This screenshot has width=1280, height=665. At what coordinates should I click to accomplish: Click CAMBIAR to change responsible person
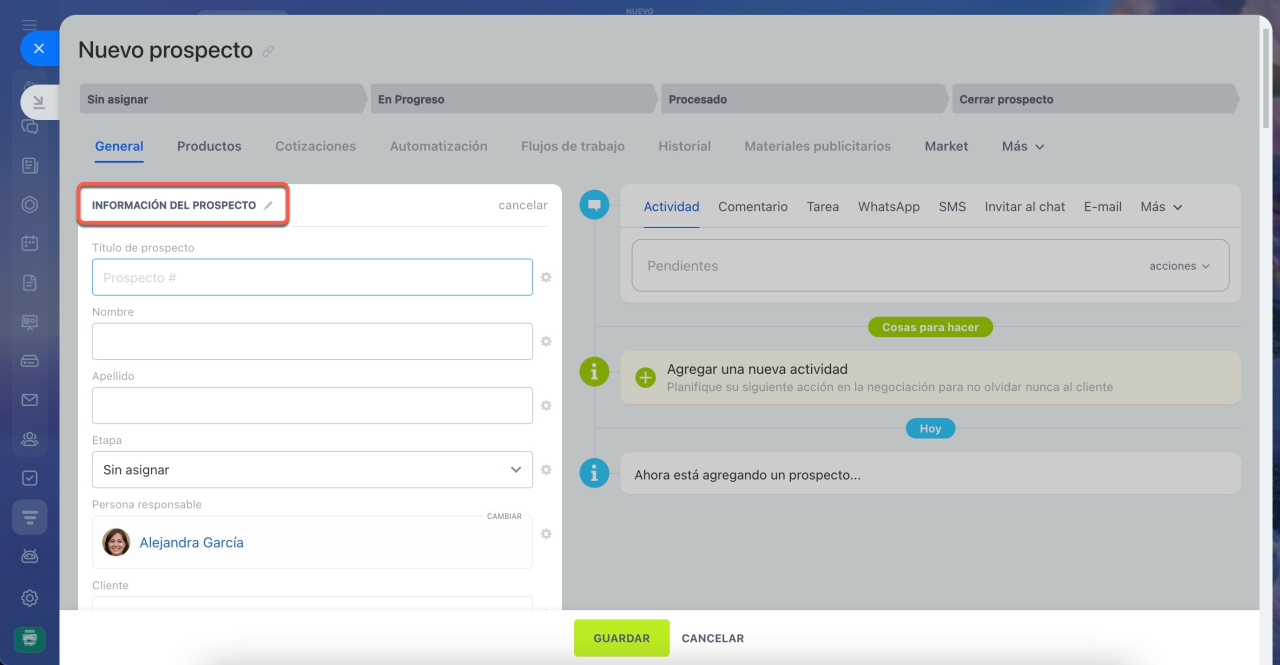point(504,517)
